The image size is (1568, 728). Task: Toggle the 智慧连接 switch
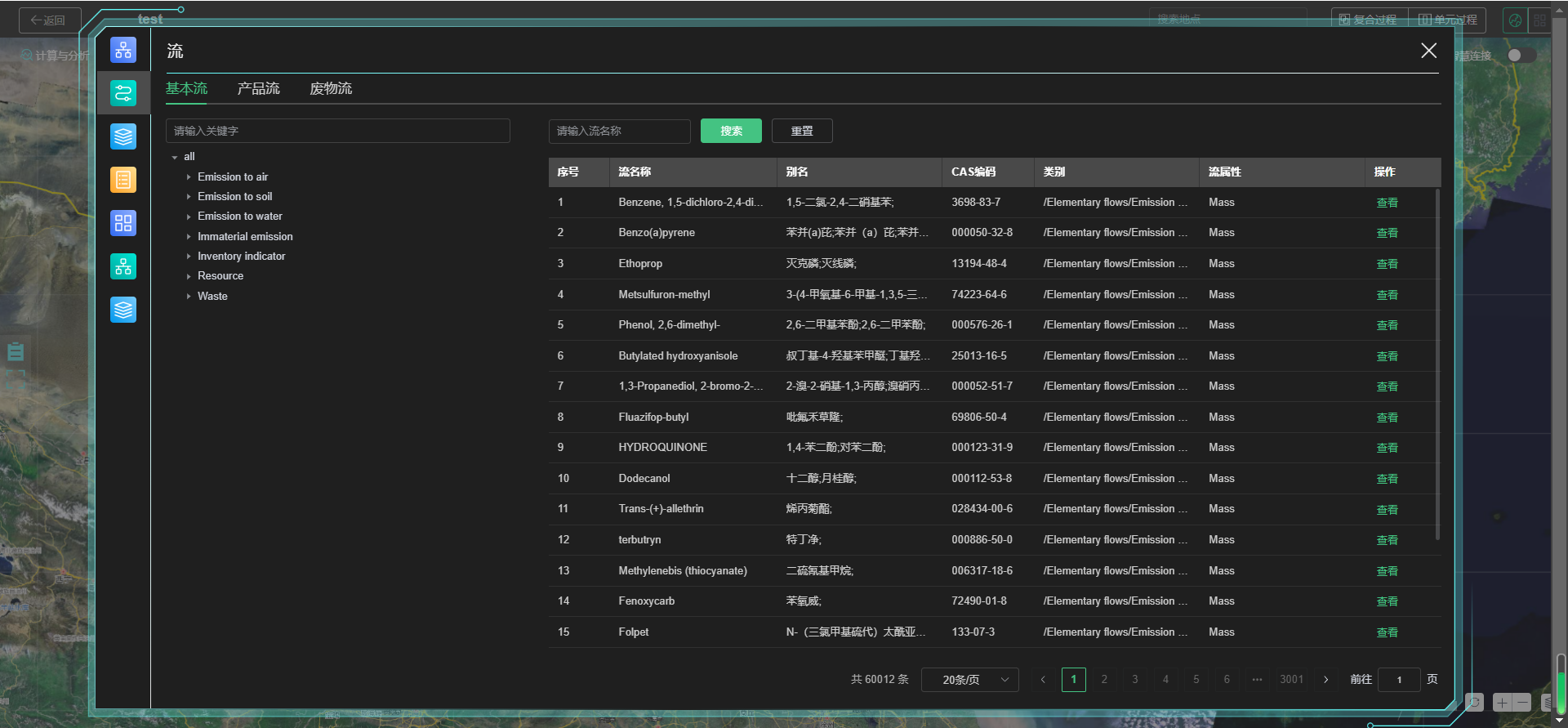point(1521,56)
